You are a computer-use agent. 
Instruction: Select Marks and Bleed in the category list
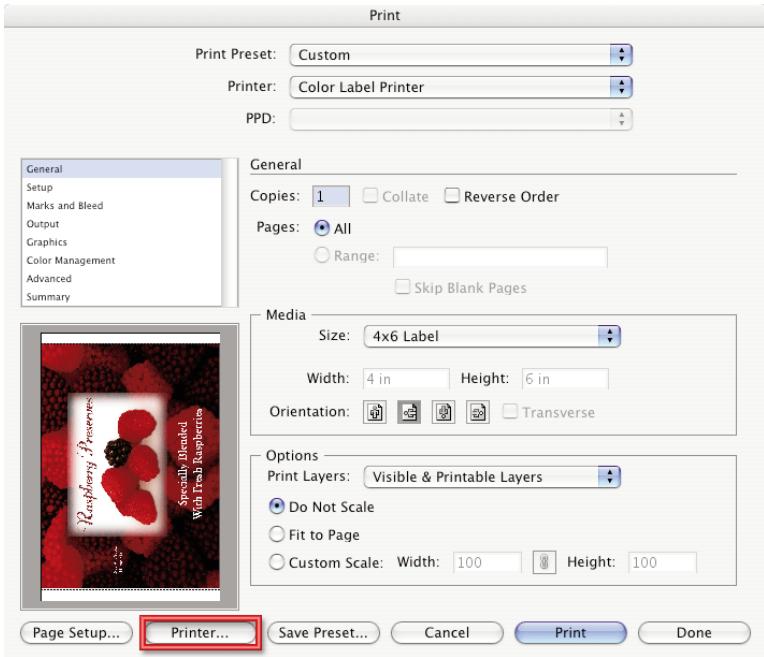[x=64, y=206]
